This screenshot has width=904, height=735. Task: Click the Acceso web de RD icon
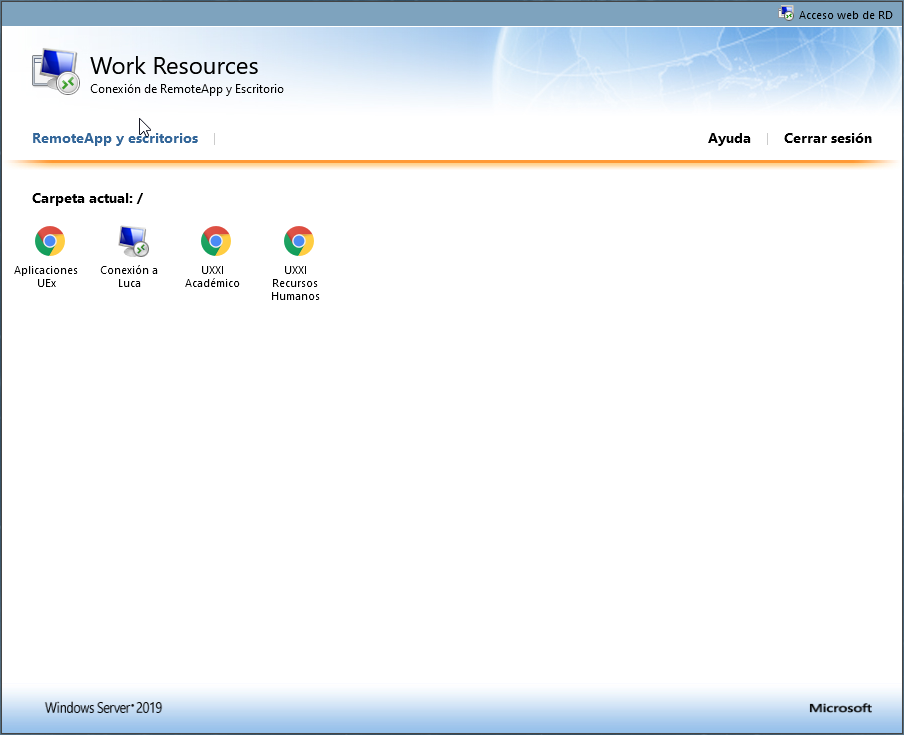pos(786,14)
